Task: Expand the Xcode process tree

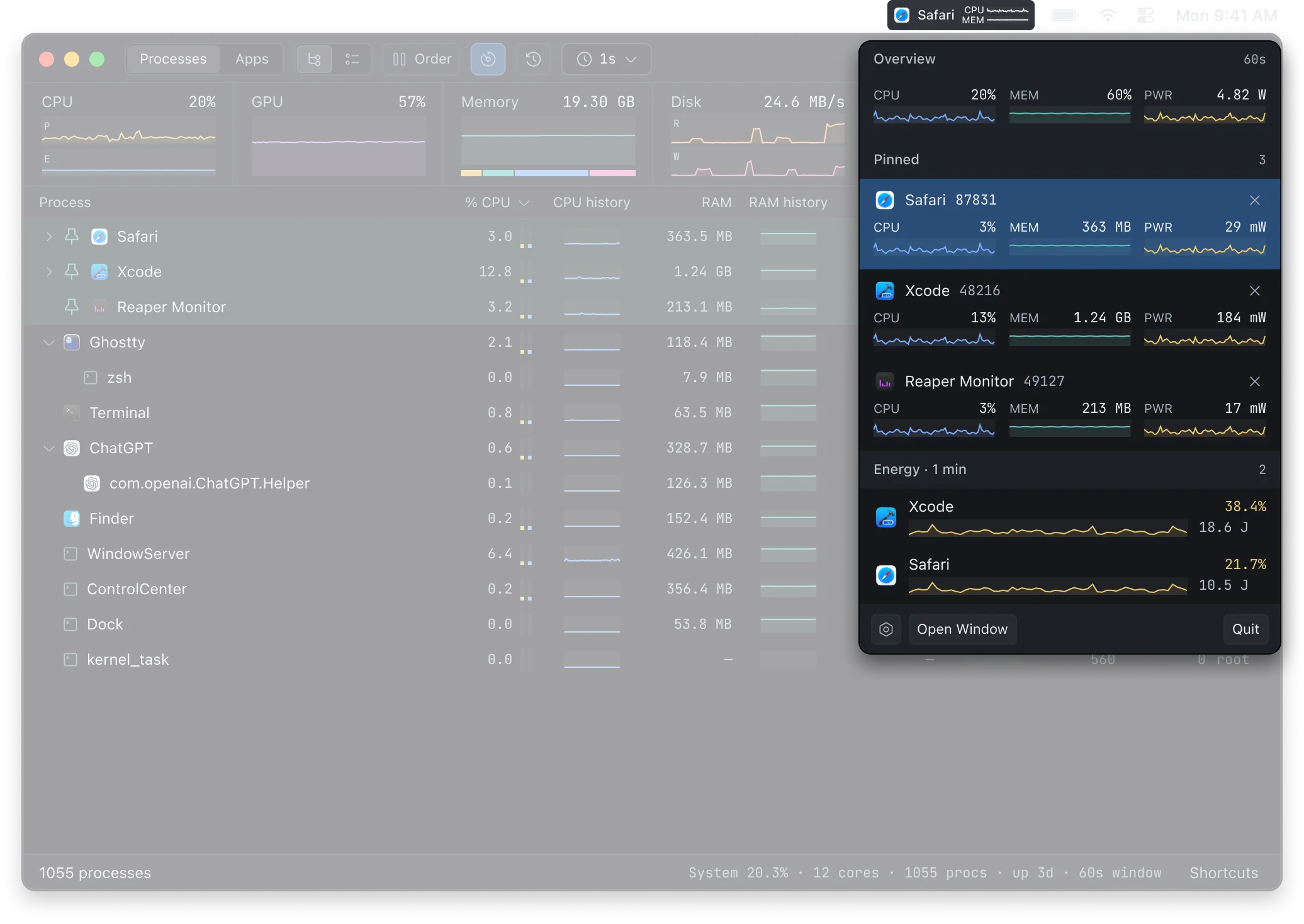Action: click(x=49, y=271)
